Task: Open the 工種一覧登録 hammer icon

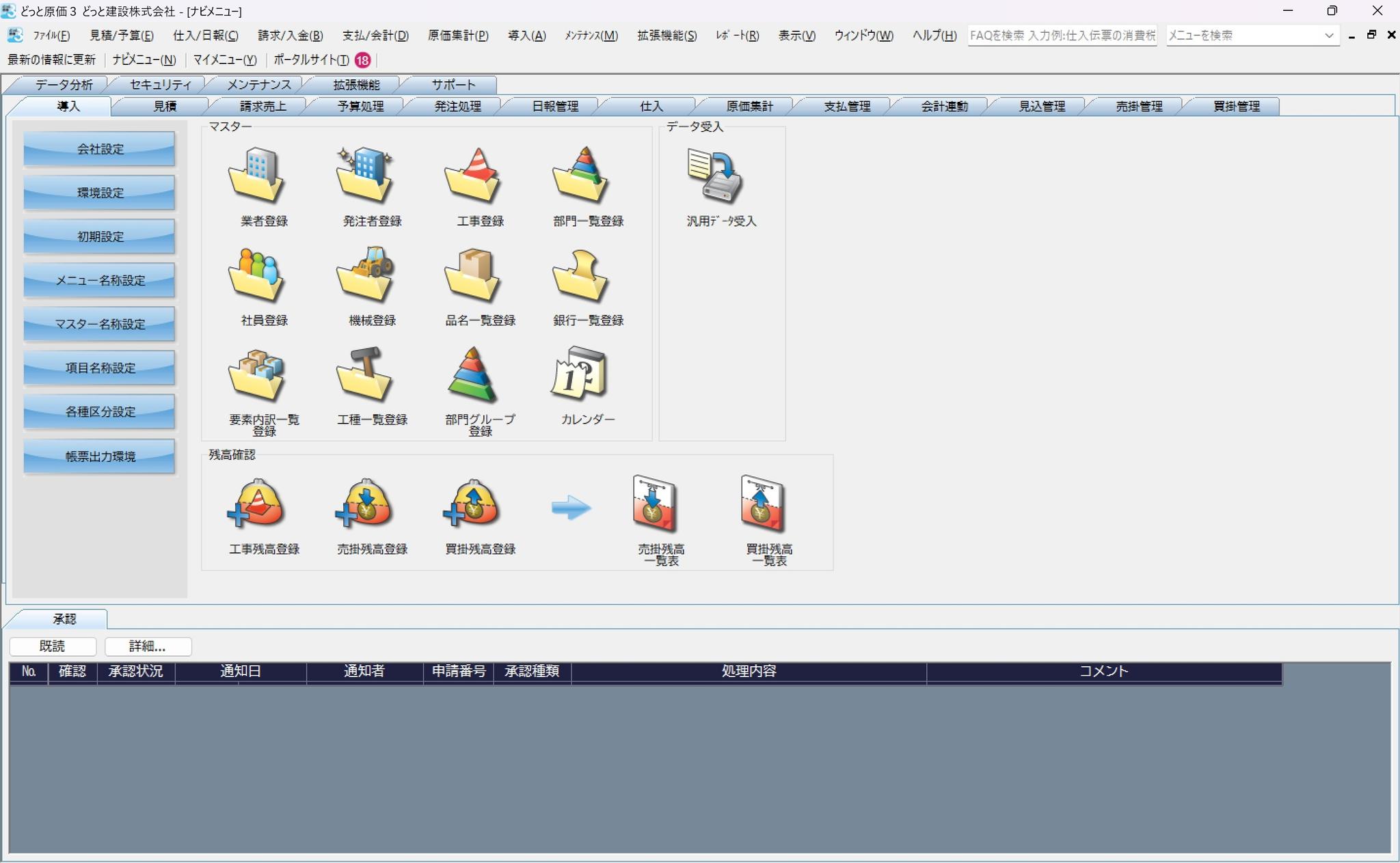Action: 365,374
